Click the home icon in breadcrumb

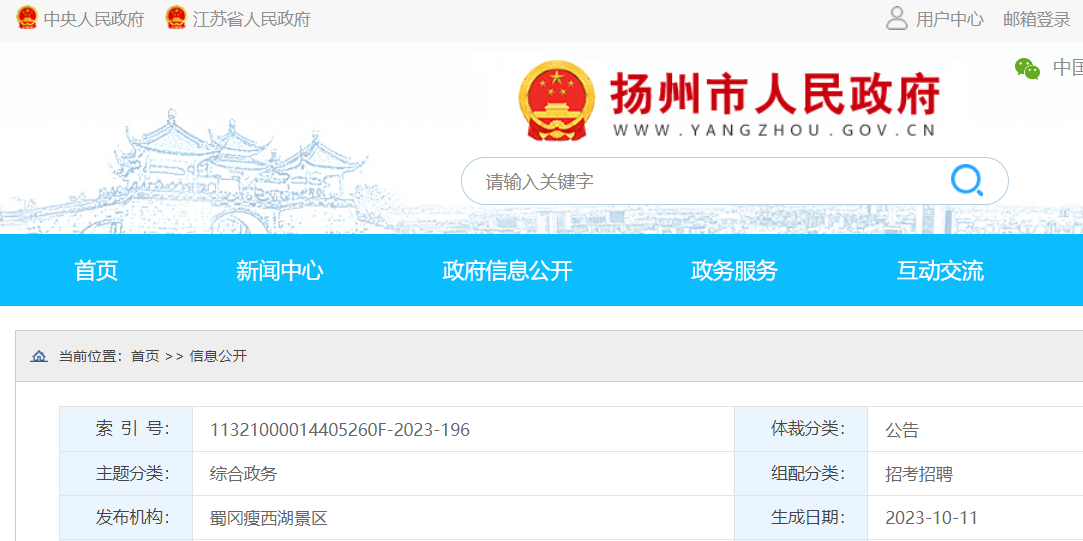coord(39,357)
